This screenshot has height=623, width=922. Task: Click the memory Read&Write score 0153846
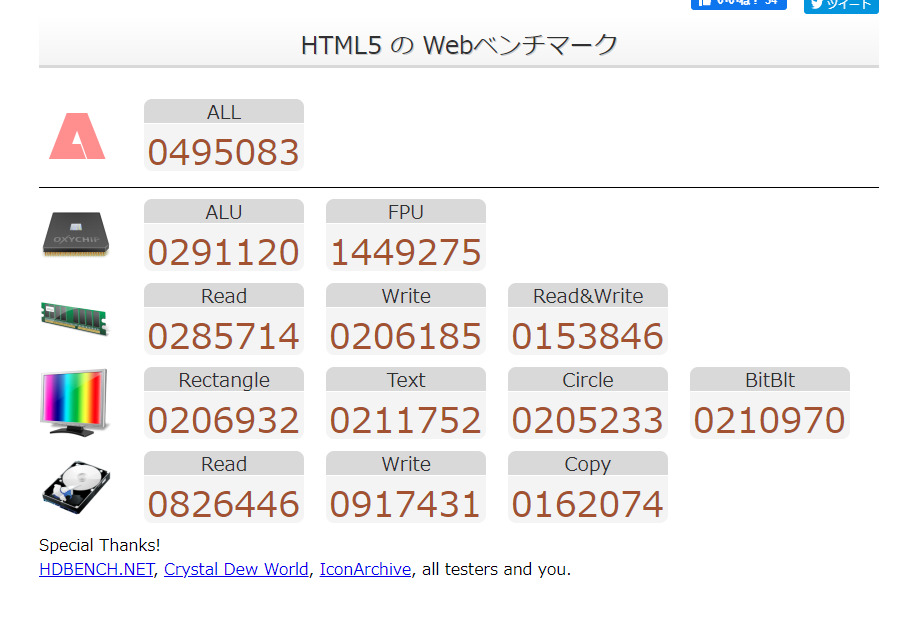tap(588, 336)
